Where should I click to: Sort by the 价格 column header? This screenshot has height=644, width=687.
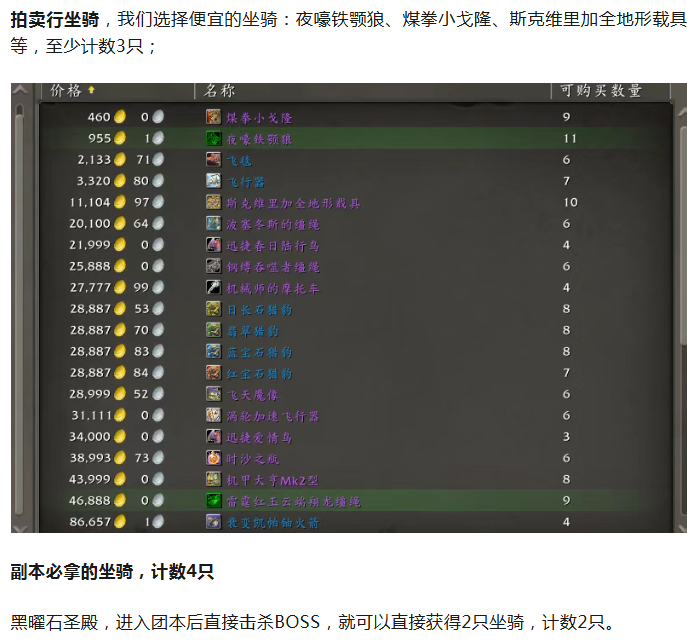(66, 91)
